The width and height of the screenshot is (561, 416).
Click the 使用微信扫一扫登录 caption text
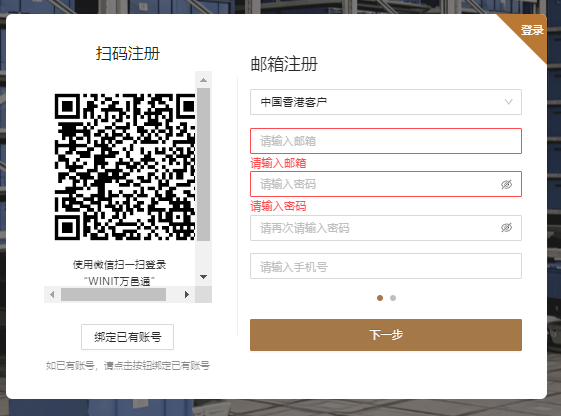click(x=119, y=265)
